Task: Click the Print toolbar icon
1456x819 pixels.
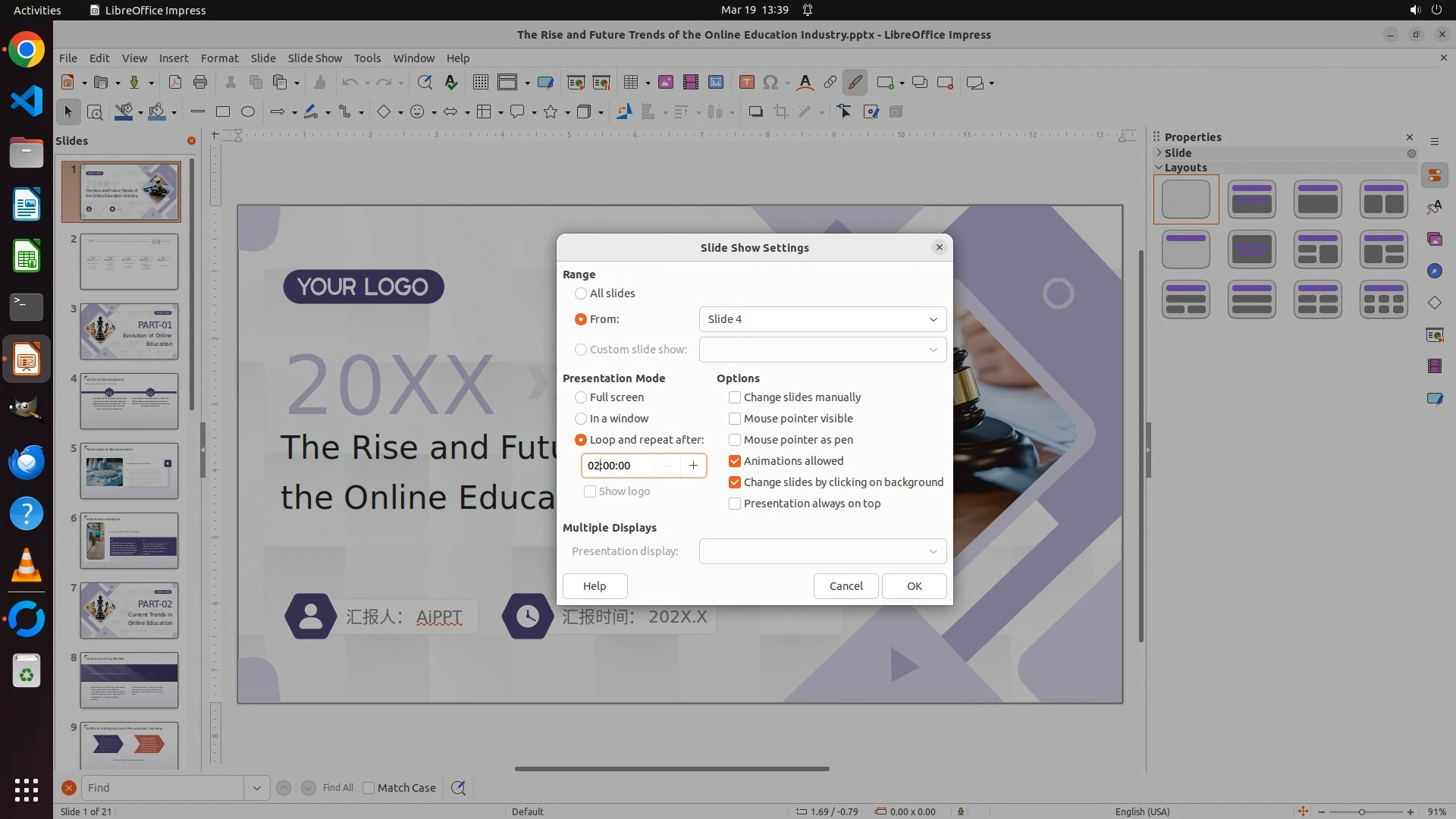Action: coord(200,83)
